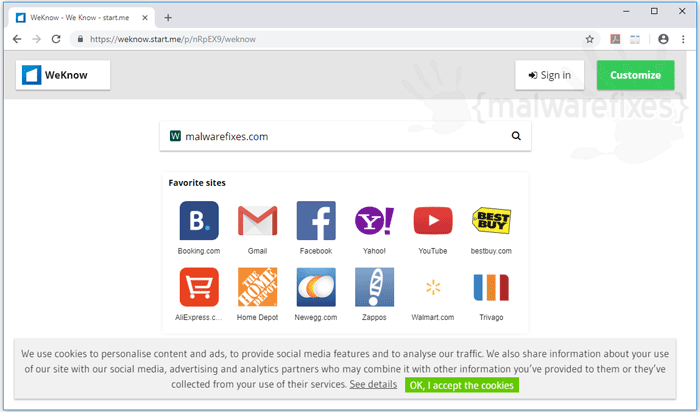Image resolution: width=700 pixels, height=412 pixels.
Task: Click the Sign in button
Action: (550, 75)
